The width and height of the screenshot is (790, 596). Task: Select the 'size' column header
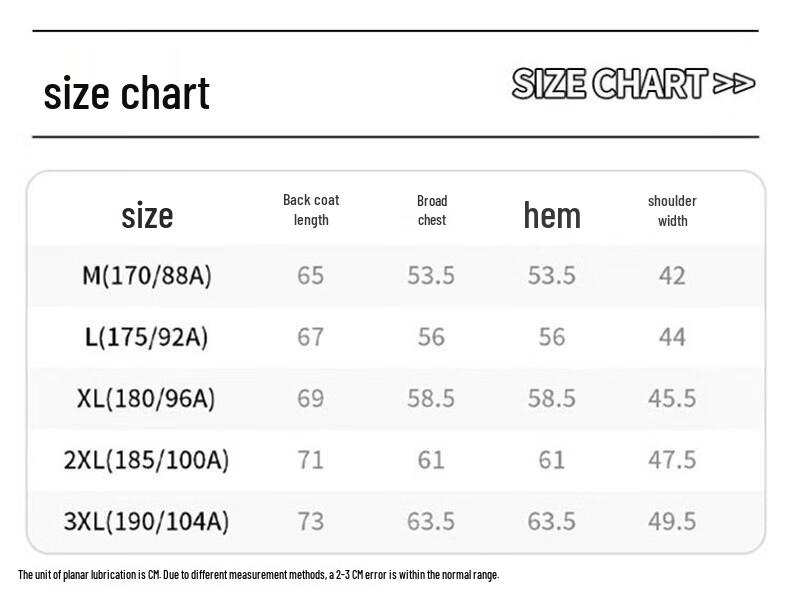tap(147, 216)
